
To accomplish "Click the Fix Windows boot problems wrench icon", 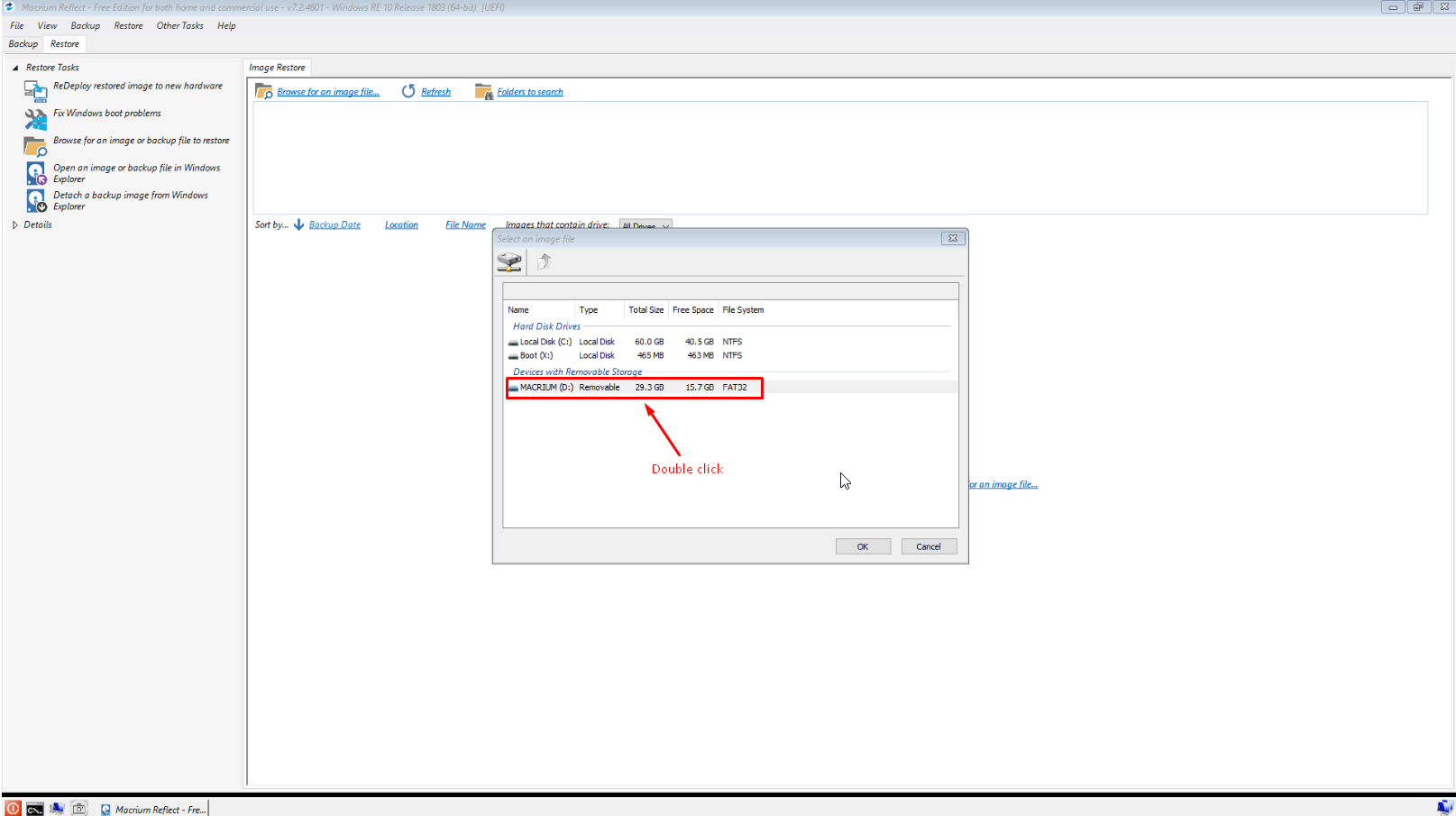I will pos(35,118).
